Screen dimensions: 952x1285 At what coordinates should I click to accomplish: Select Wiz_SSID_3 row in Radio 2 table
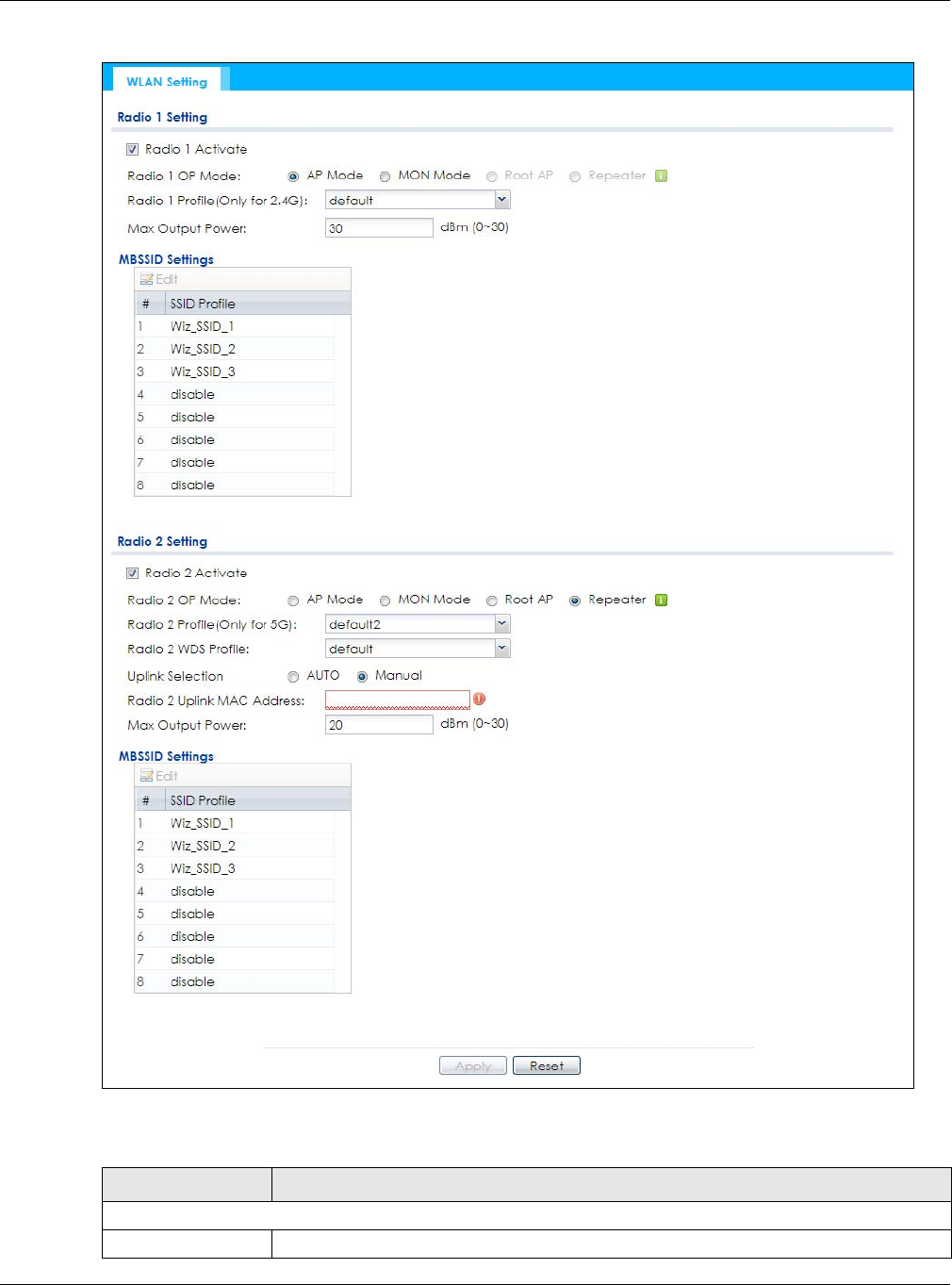pyautogui.click(x=235, y=868)
